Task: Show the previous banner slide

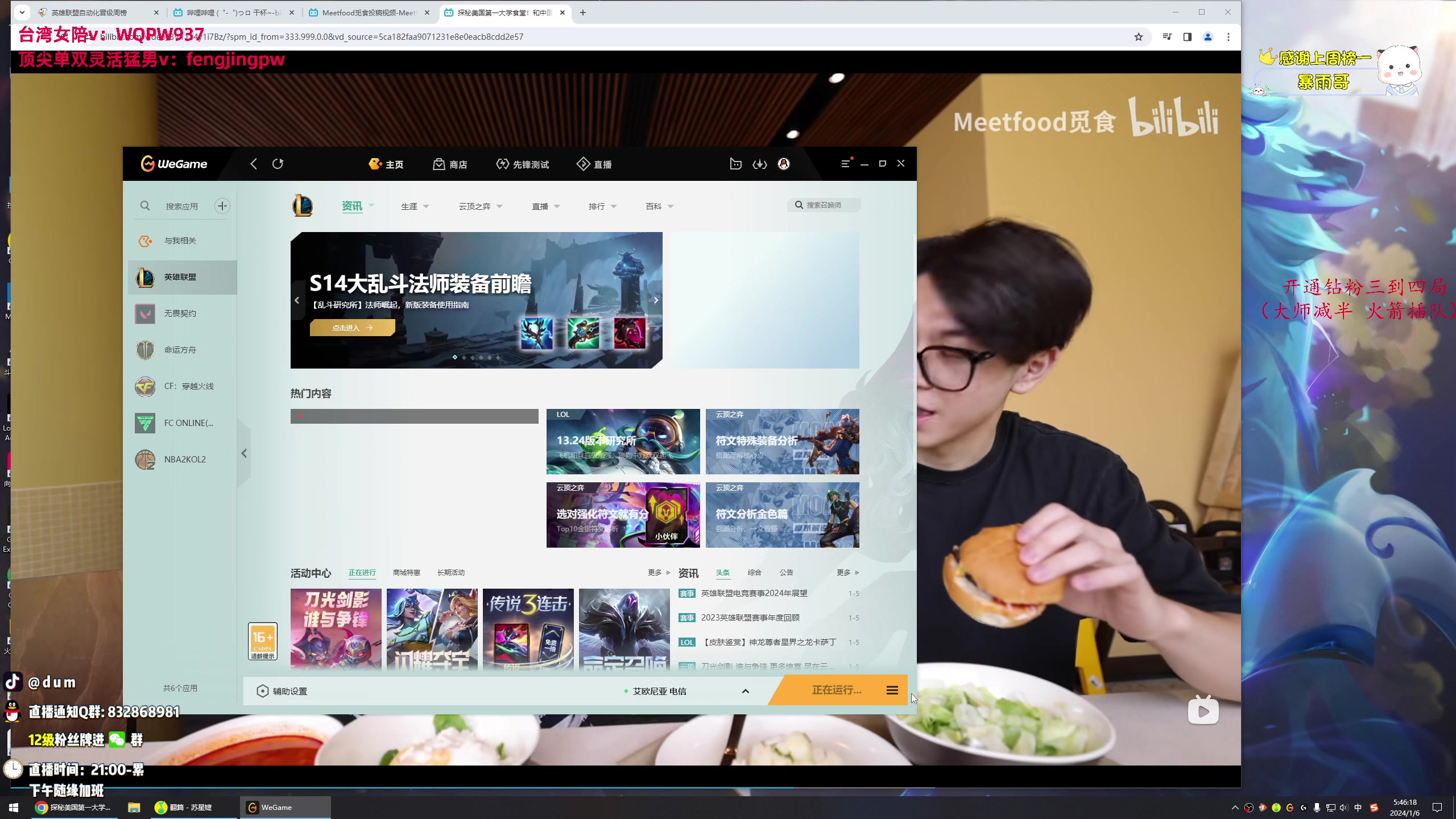Action: click(297, 300)
